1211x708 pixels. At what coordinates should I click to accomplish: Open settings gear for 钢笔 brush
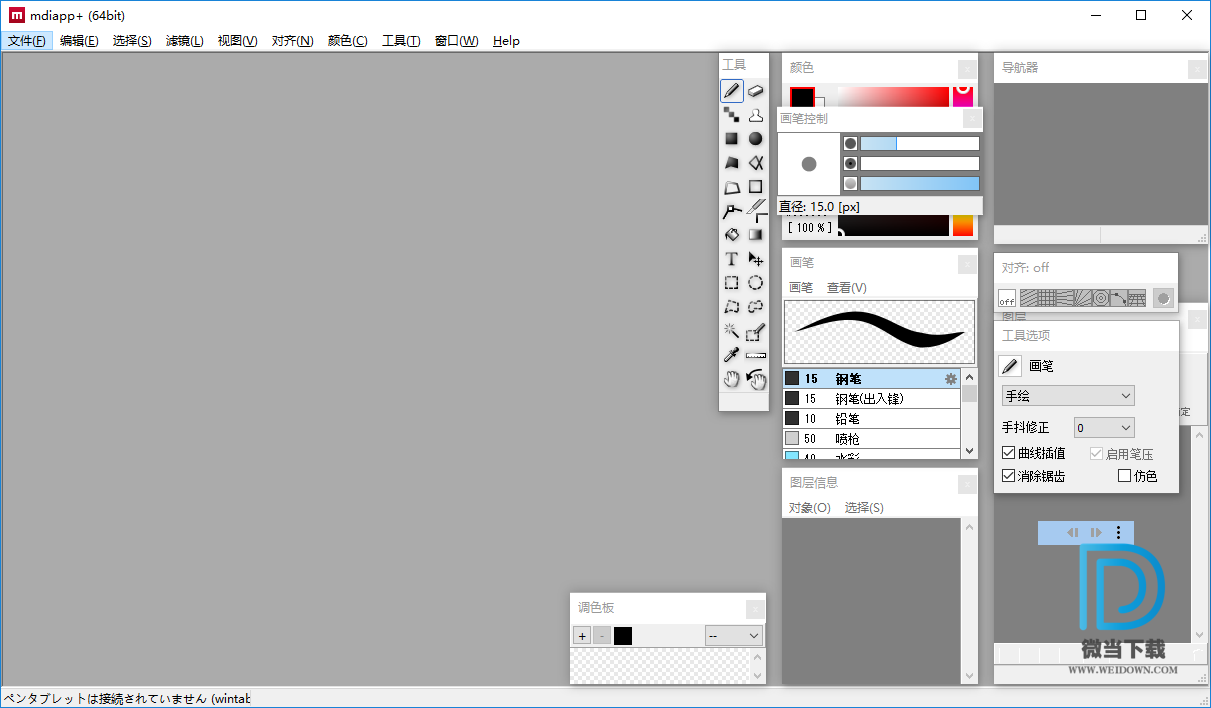click(x=951, y=379)
